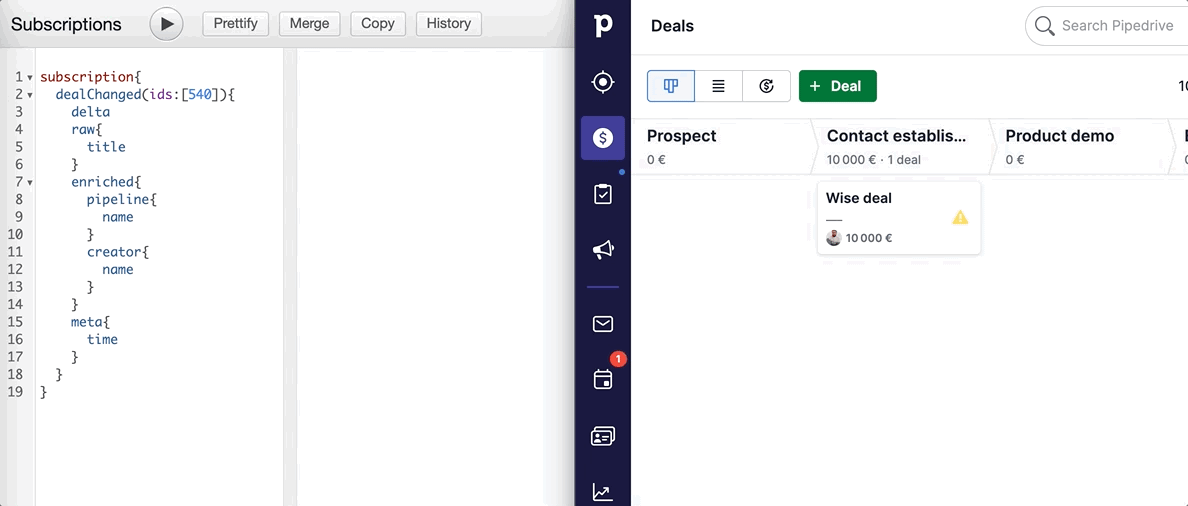Click the meta field on line 15
This screenshot has height=506, width=1188.
click(x=86, y=322)
